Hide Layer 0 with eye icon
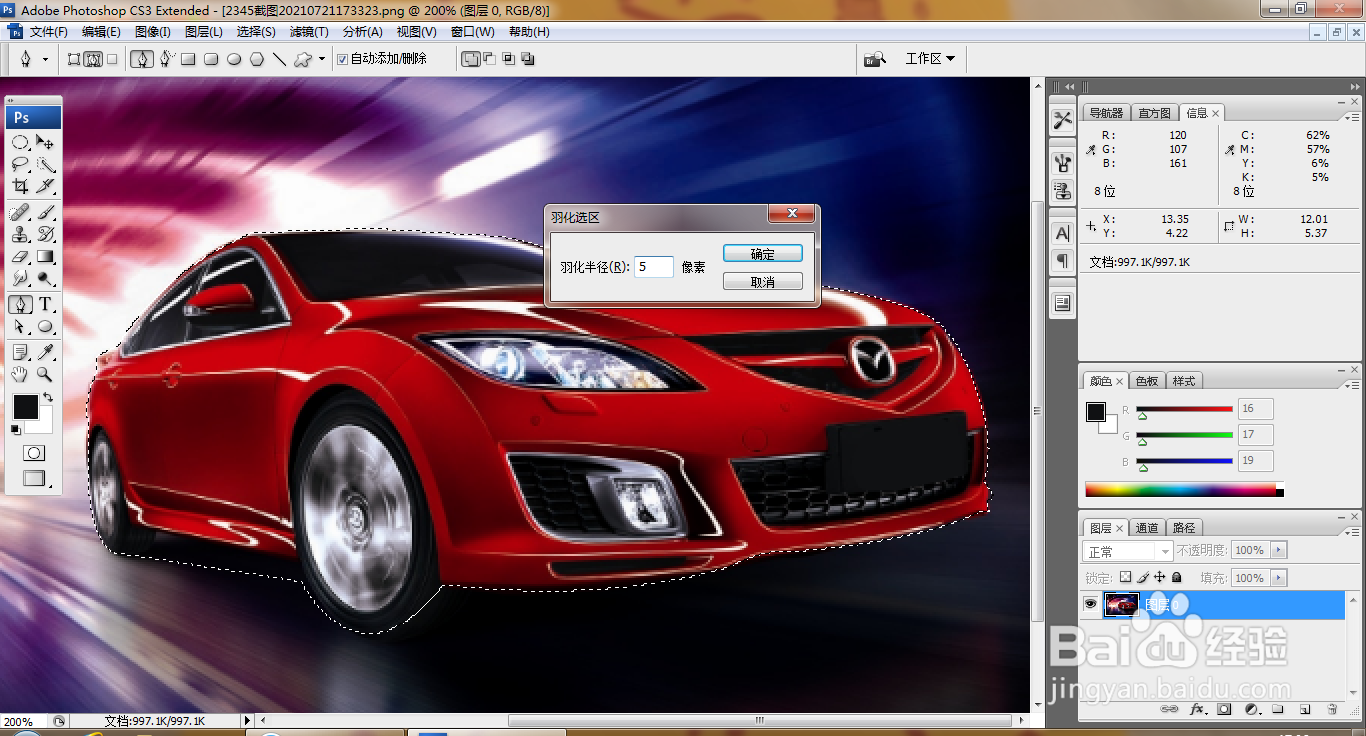The width and height of the screenshot is (1366, 736). point(1091,604)
